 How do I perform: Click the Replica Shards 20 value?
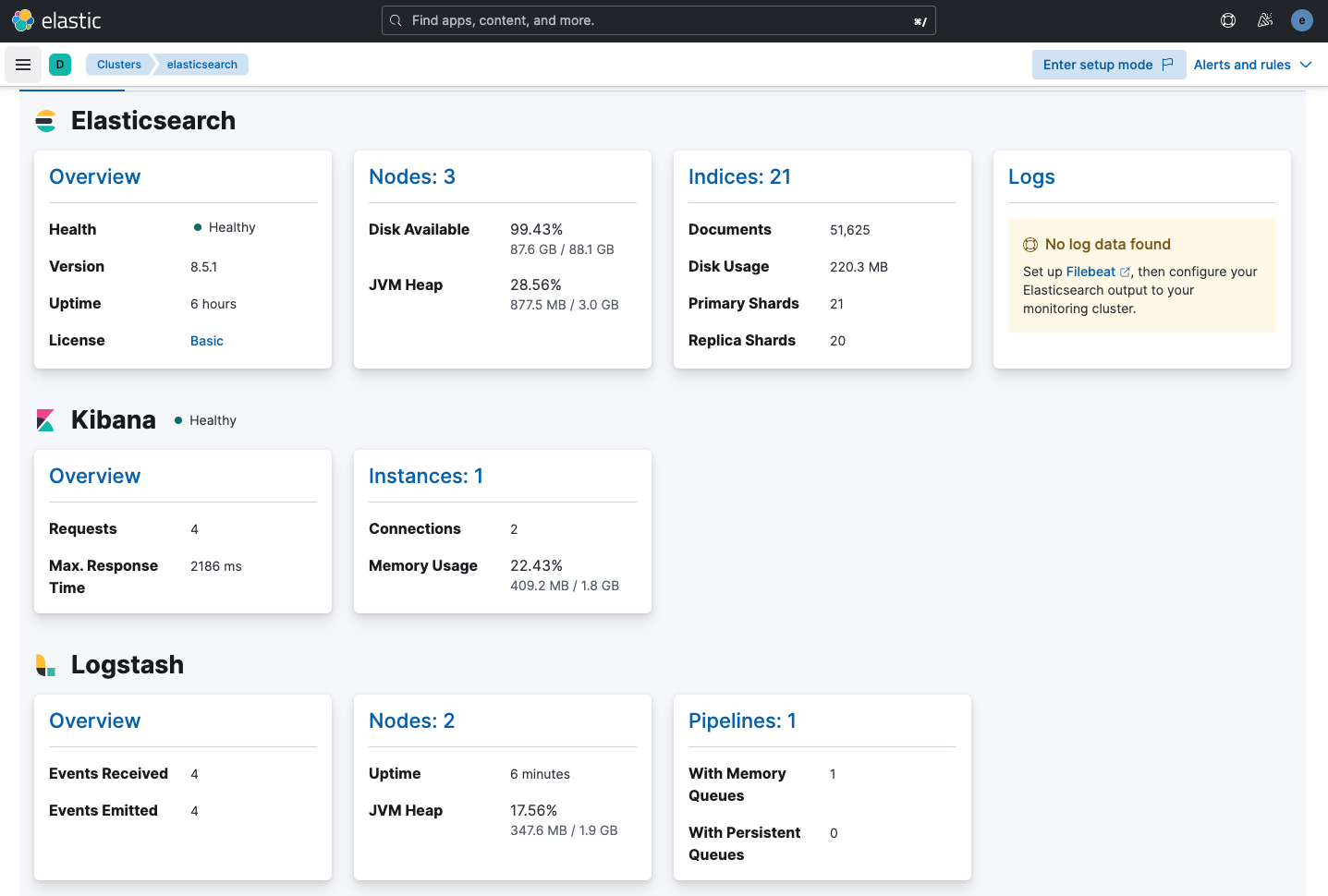point(837,341)
